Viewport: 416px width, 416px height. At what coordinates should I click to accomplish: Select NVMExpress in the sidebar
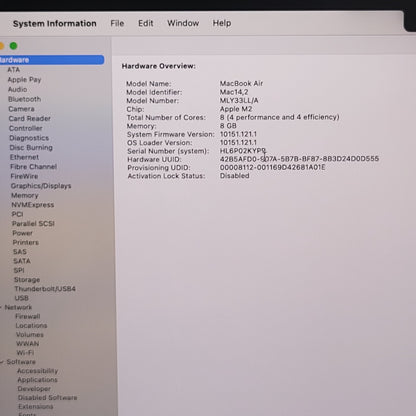[x=33, y=205]
